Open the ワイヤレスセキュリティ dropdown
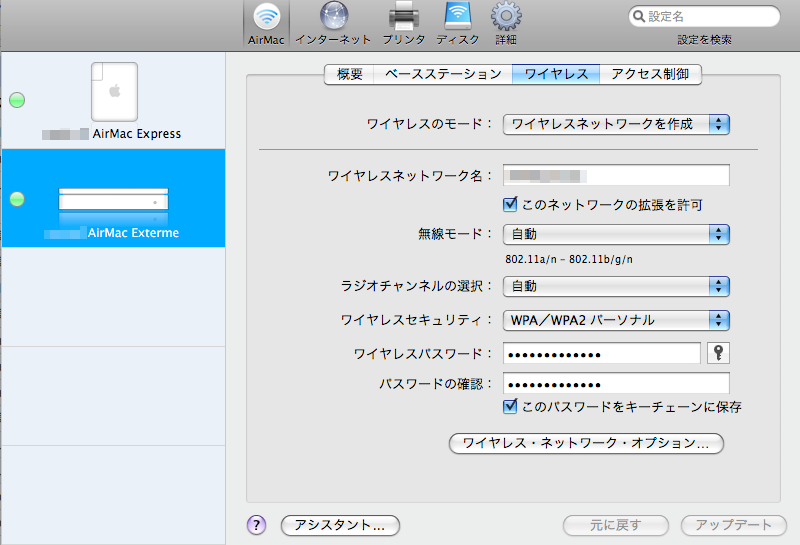800x545 pixels. (x=616, y=320)
